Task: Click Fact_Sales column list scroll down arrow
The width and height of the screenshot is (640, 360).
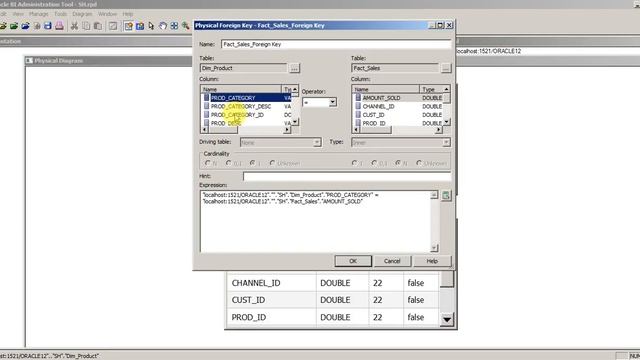Action: point(447,122)
